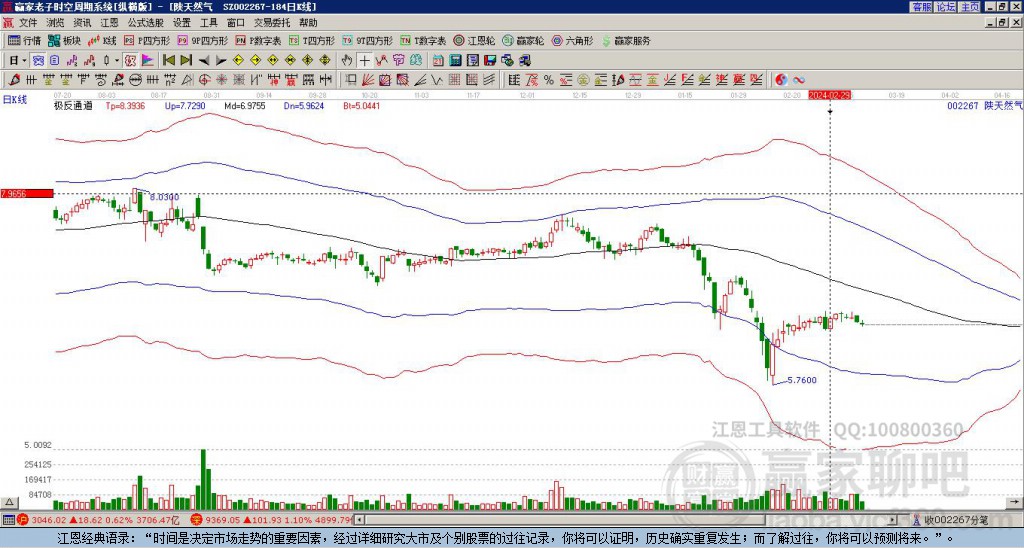Click the 002267 陕天然气 stock label
Viewport: 1024px width, 548px height.
985,106
